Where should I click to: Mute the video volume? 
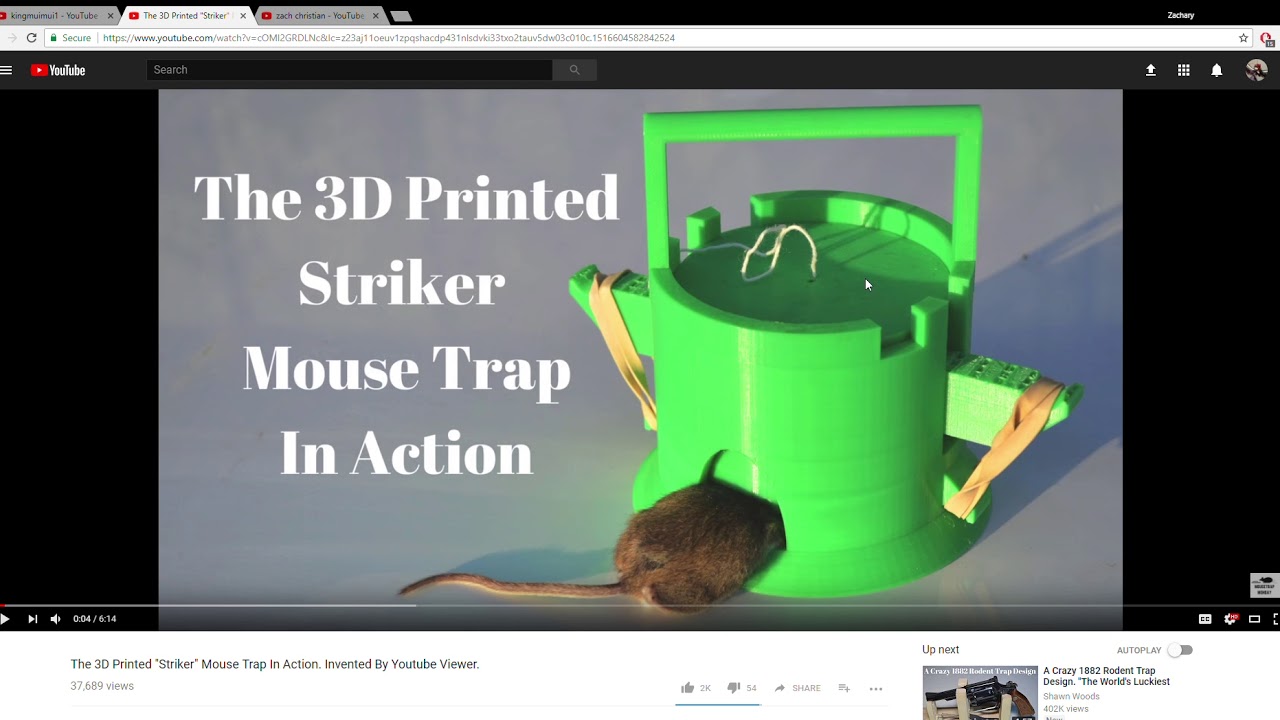[55, 619]
